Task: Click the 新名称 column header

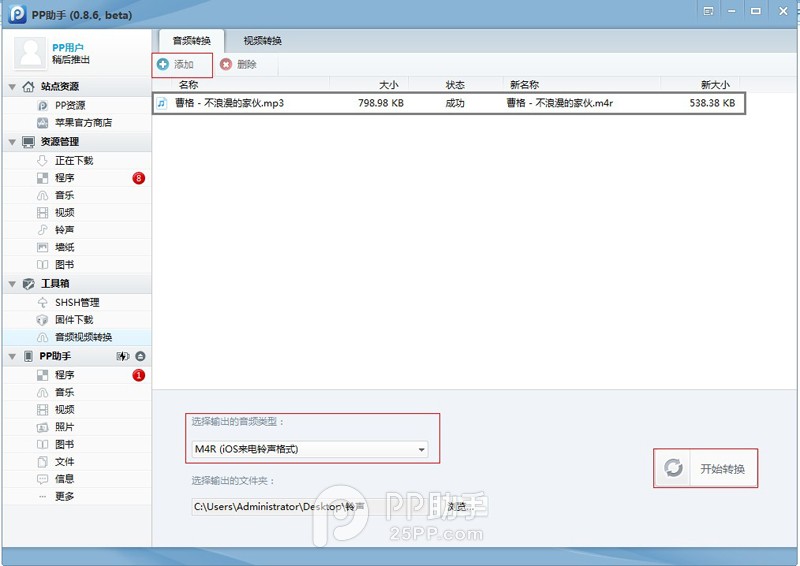Action: (x=524, y=85)
